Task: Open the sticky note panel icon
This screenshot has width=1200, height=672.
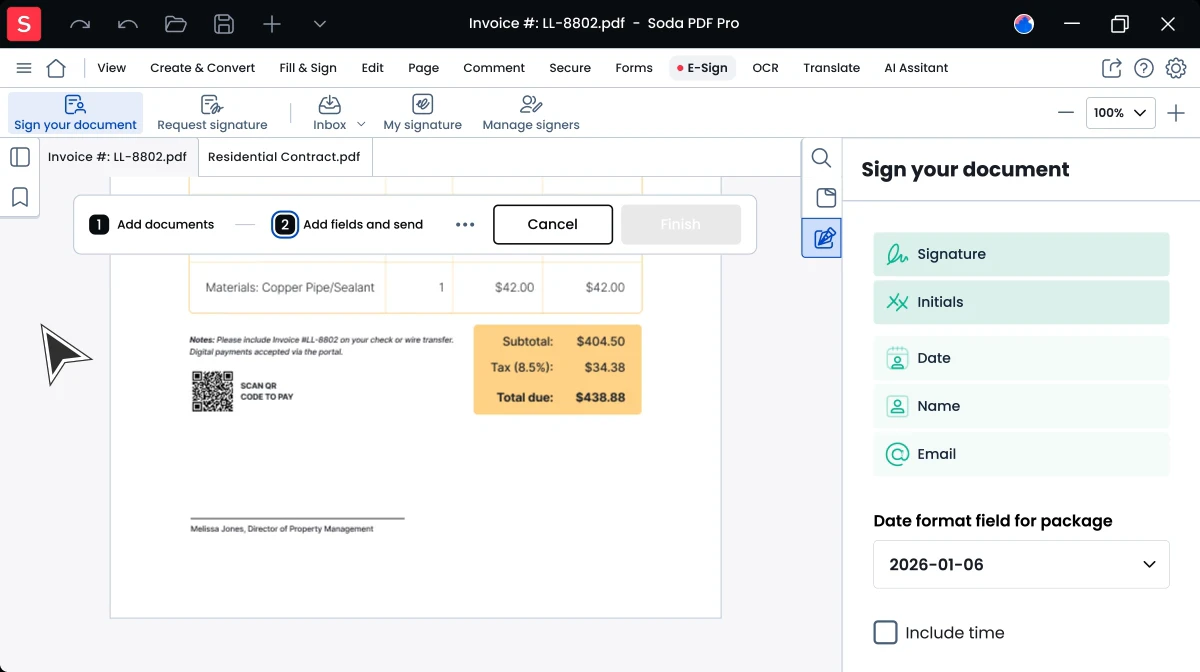Action: click(x=826, y=198)
